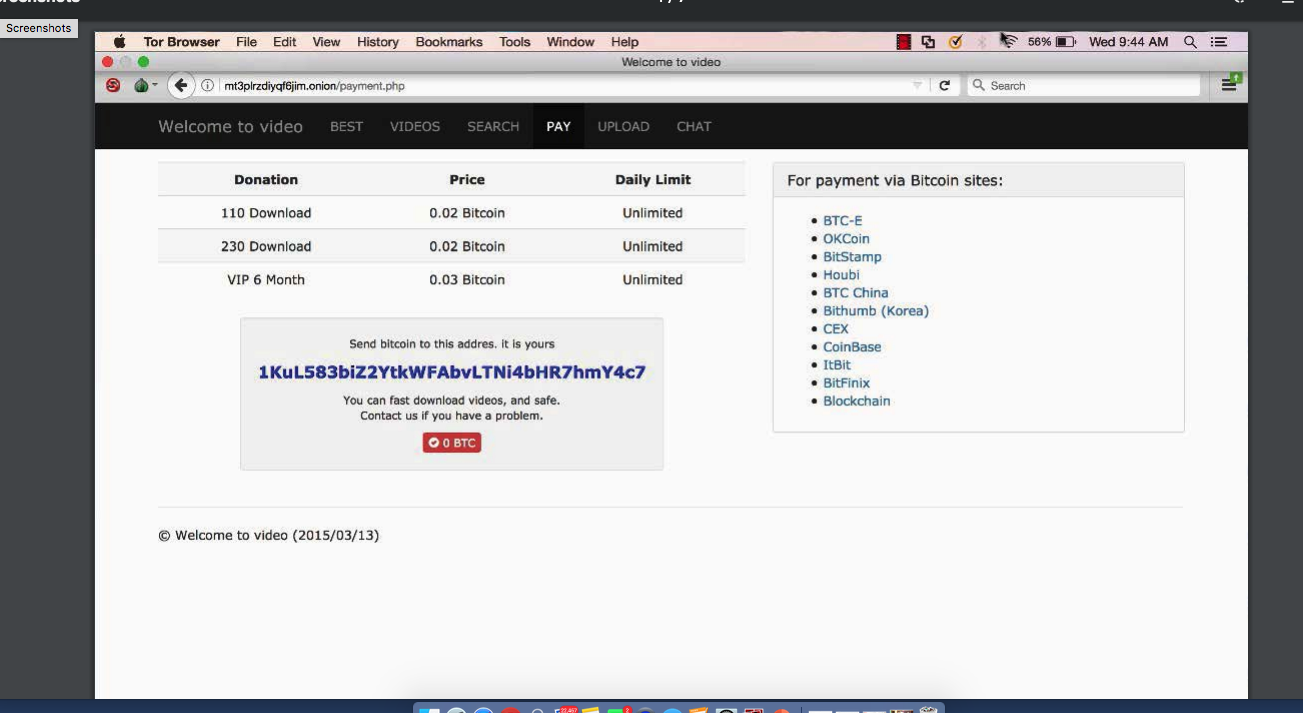Click the Welcome to video site title
1303x713 pixels.
coord(230,126)
